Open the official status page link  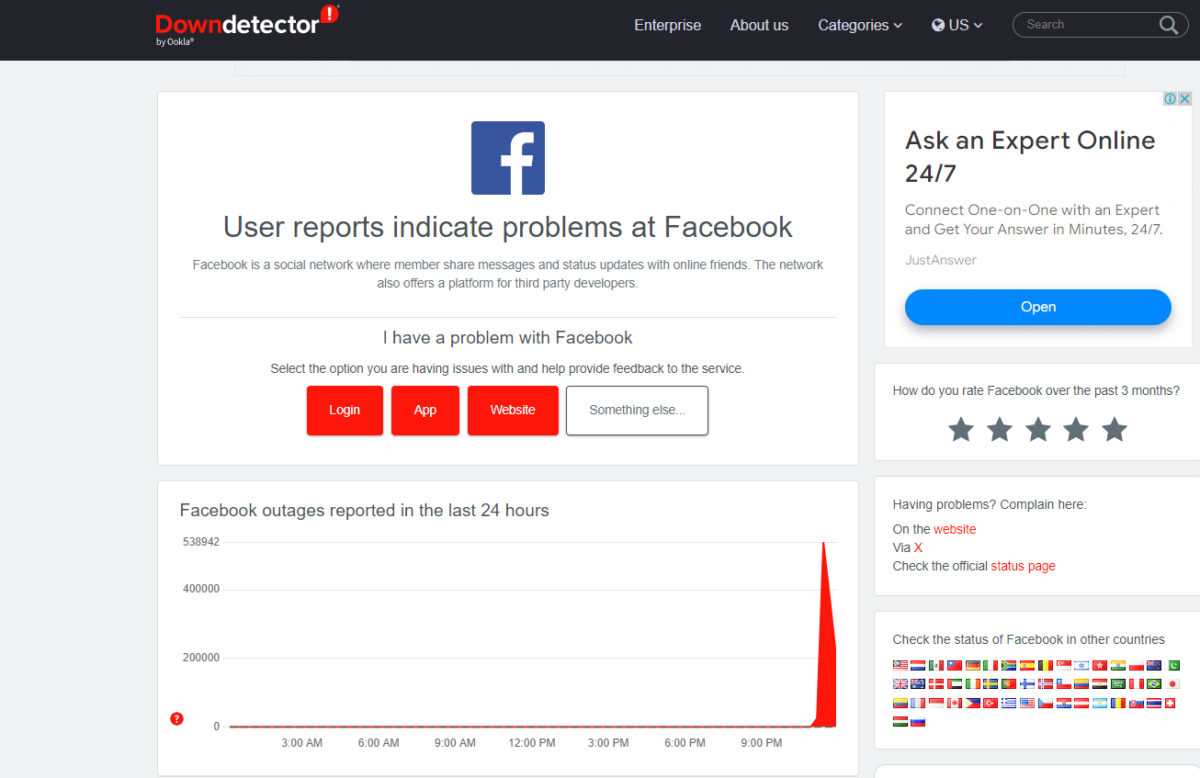coord(1023,566)
